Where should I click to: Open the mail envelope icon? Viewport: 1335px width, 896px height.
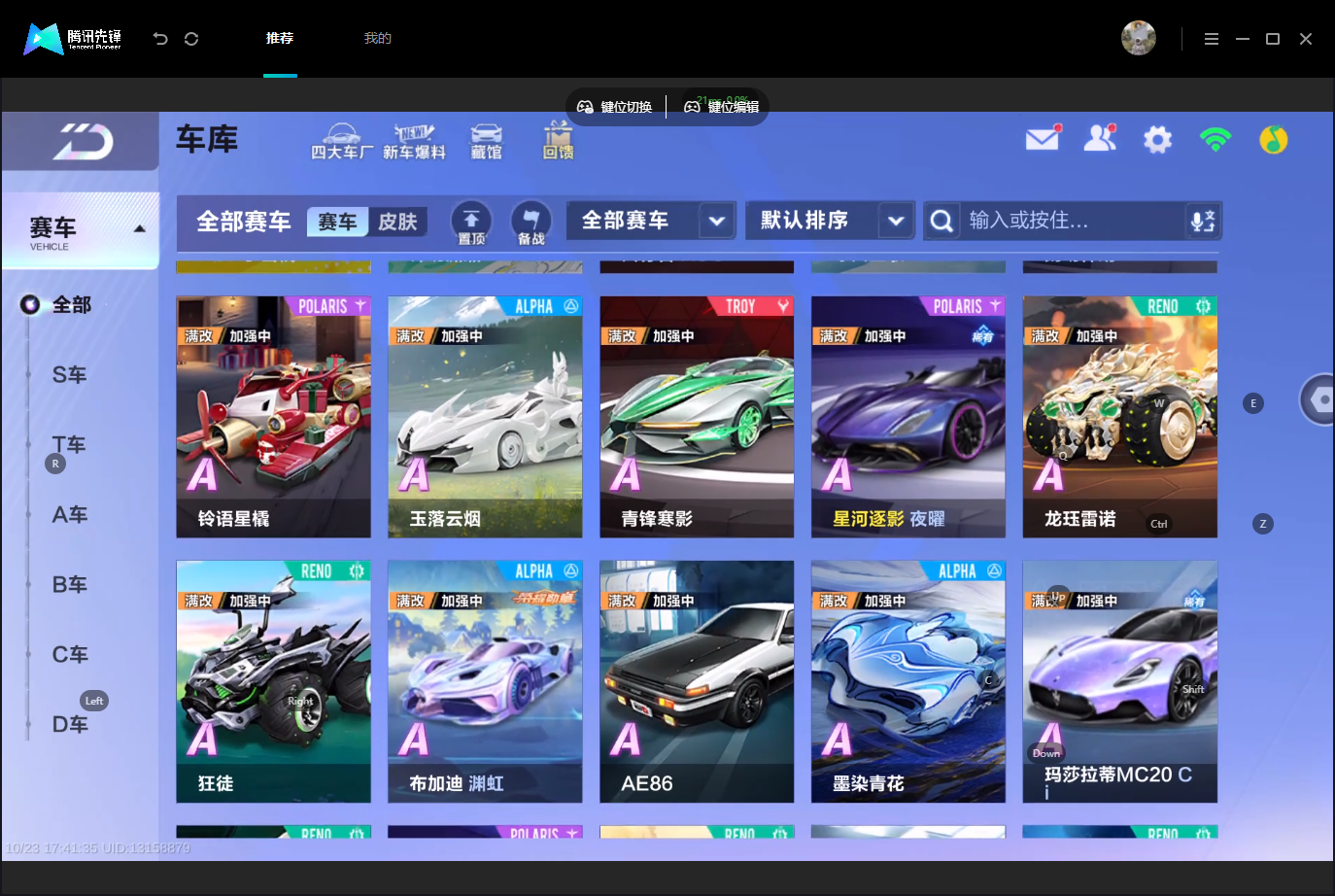tap(1043, 139)
